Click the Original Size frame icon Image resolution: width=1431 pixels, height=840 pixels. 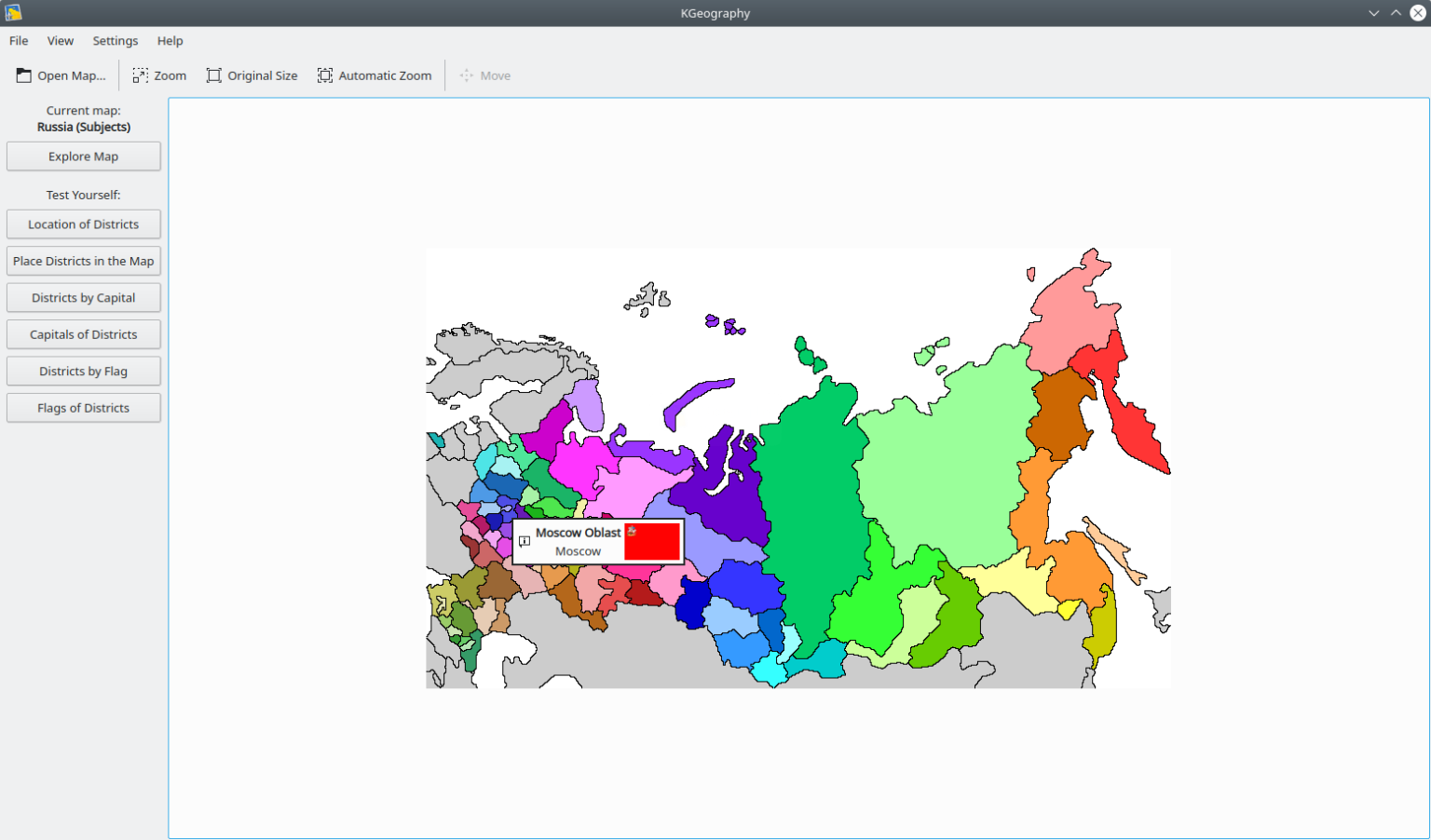[213, 75]
